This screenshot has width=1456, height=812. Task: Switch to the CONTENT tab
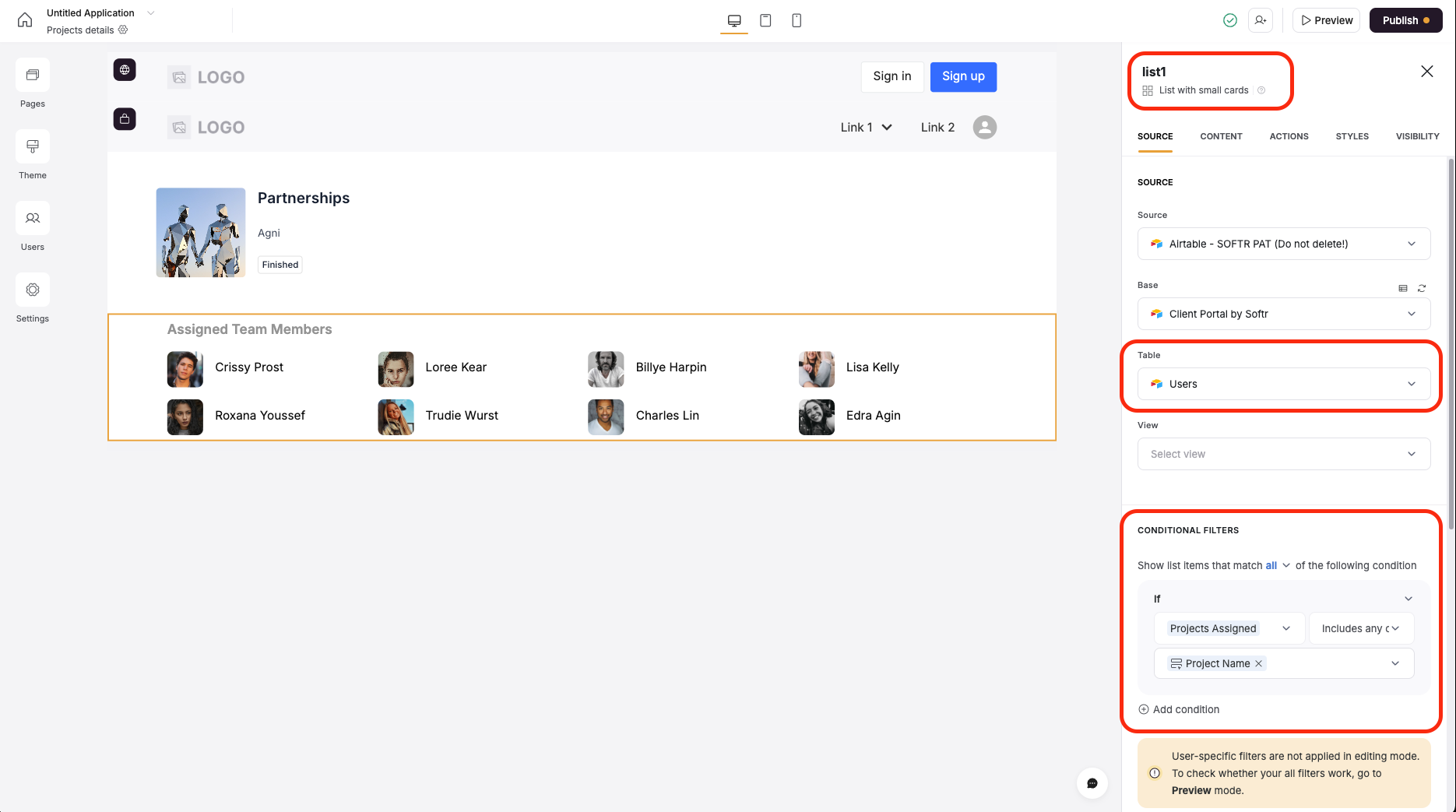[1221, 136]
